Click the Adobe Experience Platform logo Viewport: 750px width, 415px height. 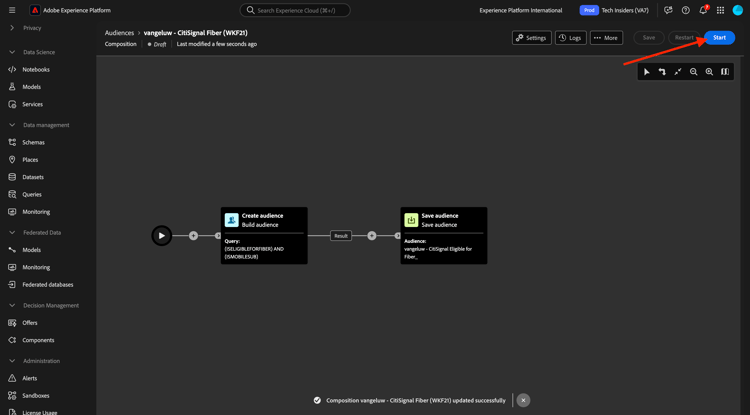[x=34, y=10]
